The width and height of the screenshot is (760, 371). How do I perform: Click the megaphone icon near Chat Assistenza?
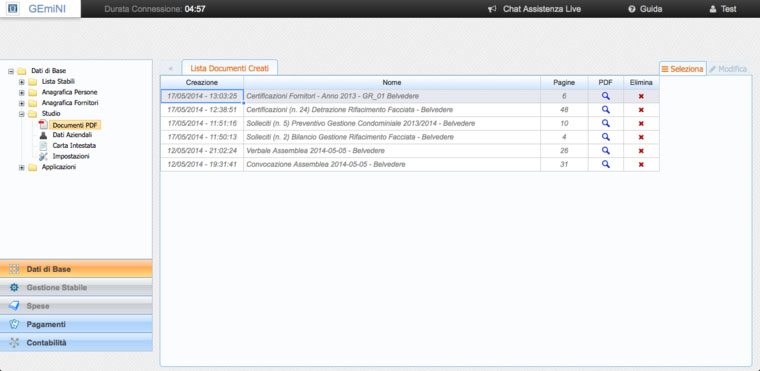click(492, 9)
